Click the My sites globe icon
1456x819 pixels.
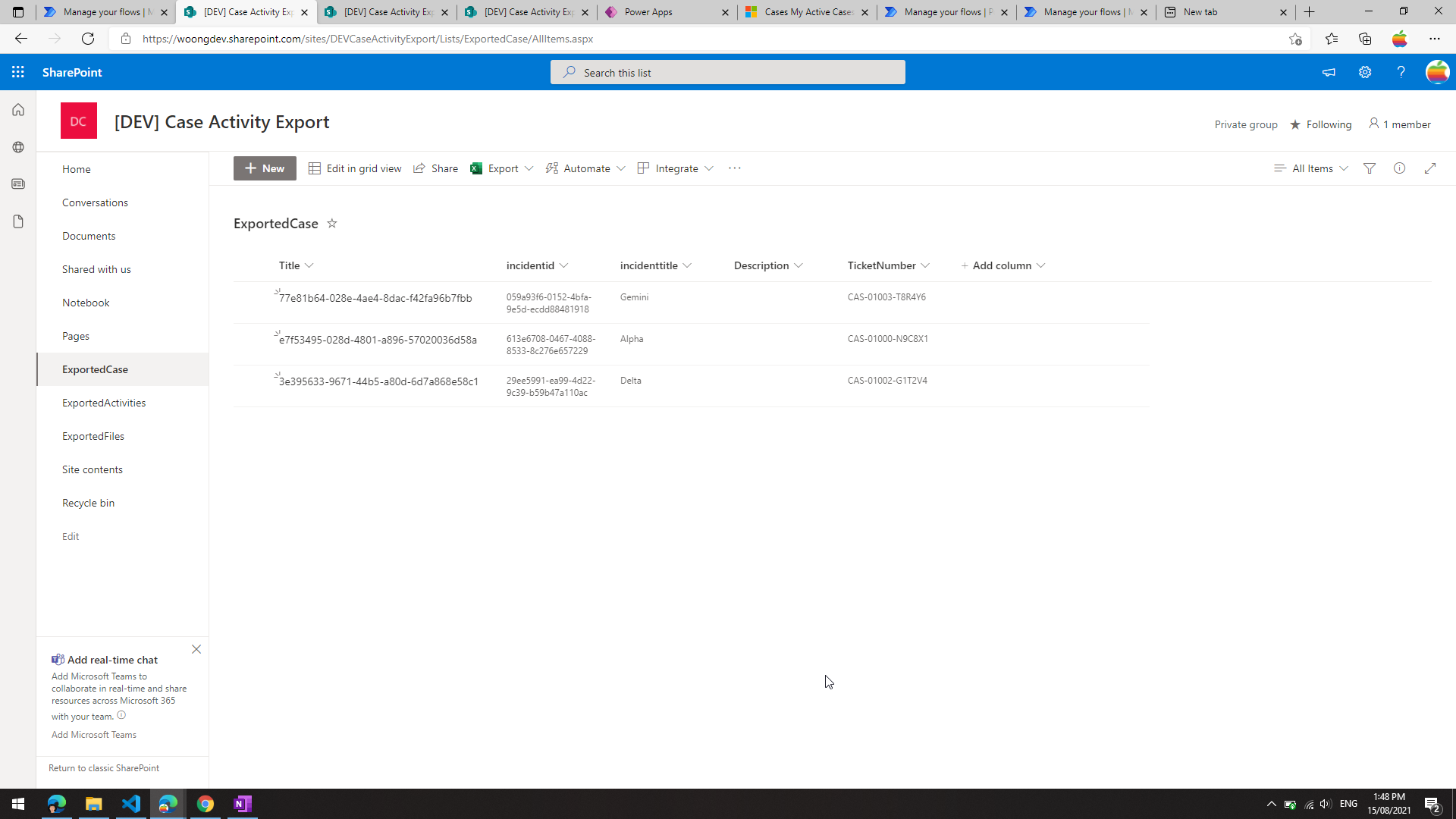pos(18,147)
